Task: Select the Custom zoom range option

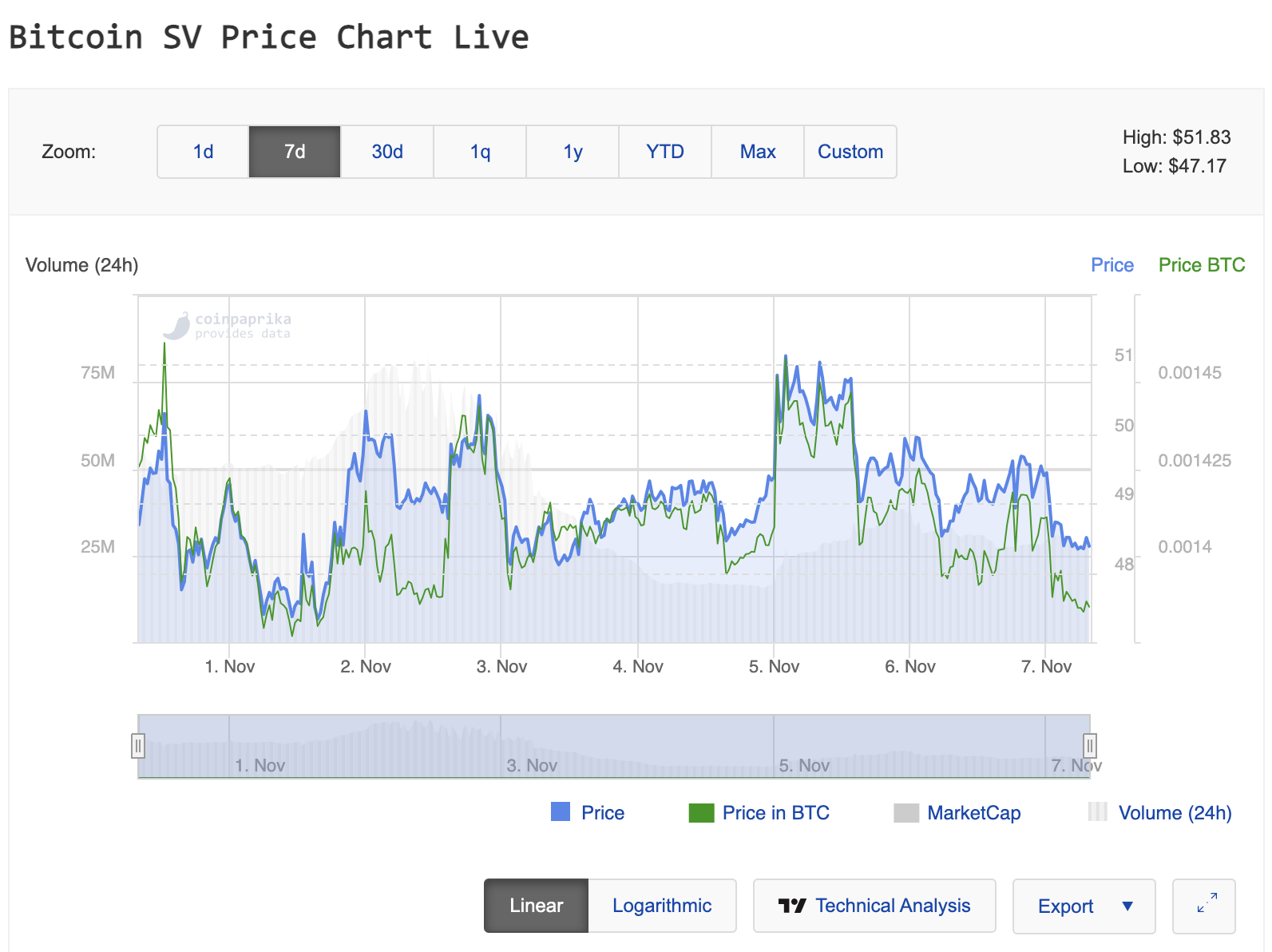Action: (850, 152)
